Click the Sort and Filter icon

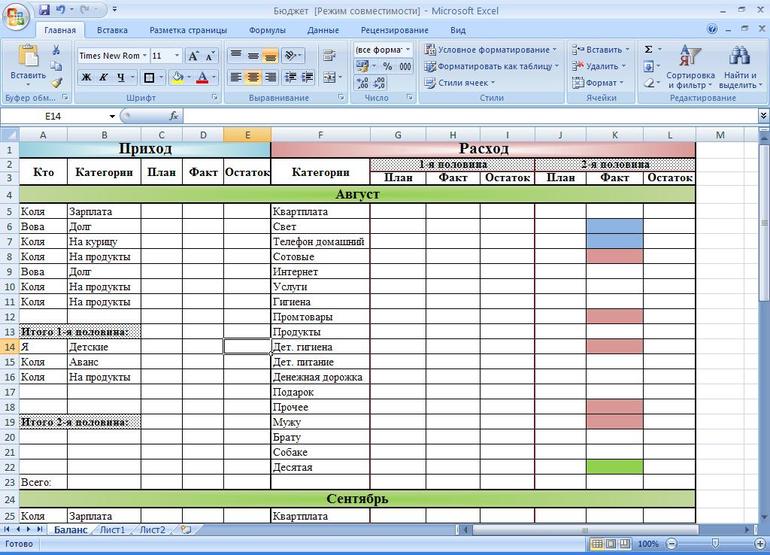690,58
